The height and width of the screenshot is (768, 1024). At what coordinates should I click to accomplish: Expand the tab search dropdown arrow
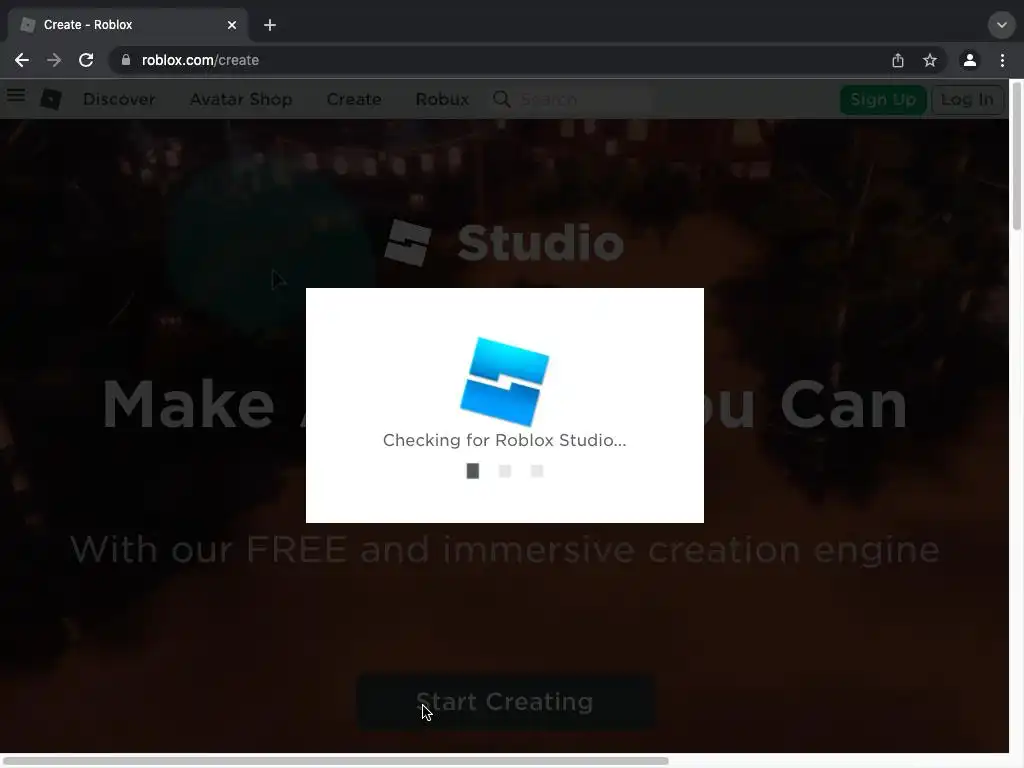click(1001, 25)
